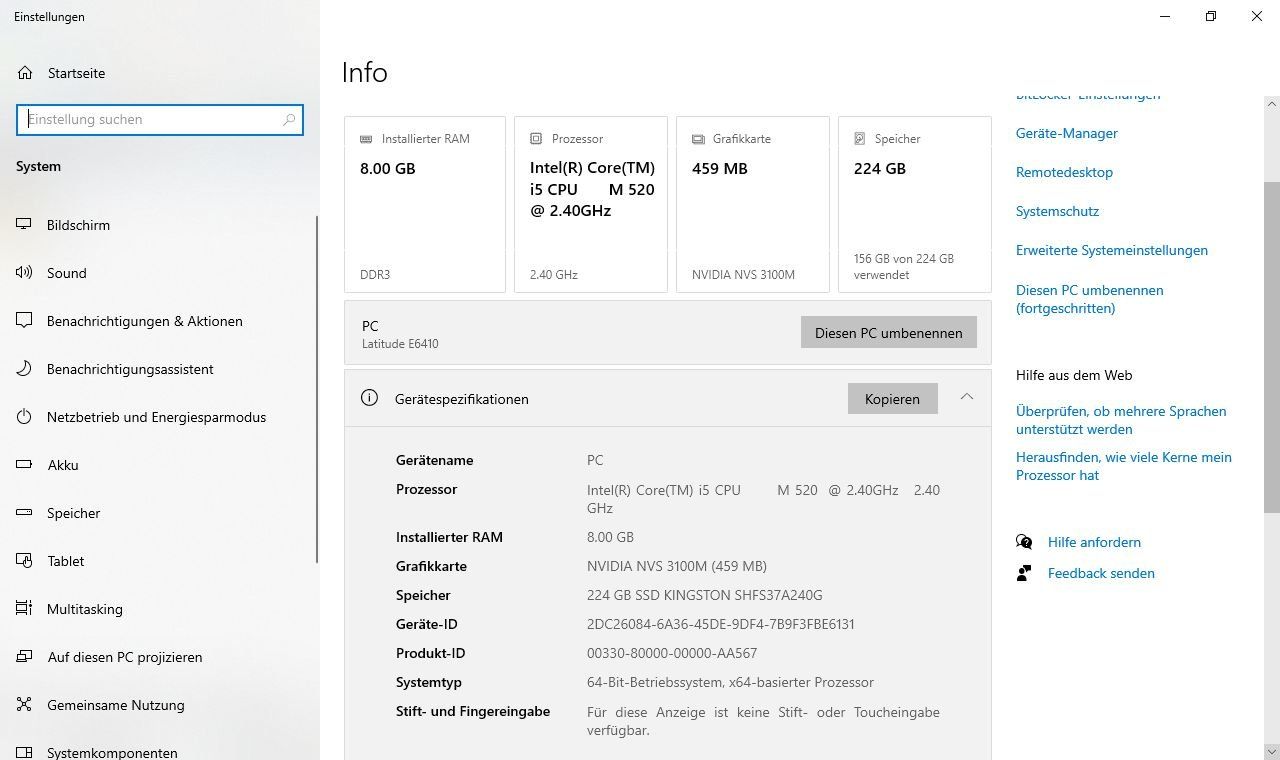Click the scrollbar down arrow
Image resolution: width=1280 pixels, height=760 pixels.
click(x=1272, y=752)
